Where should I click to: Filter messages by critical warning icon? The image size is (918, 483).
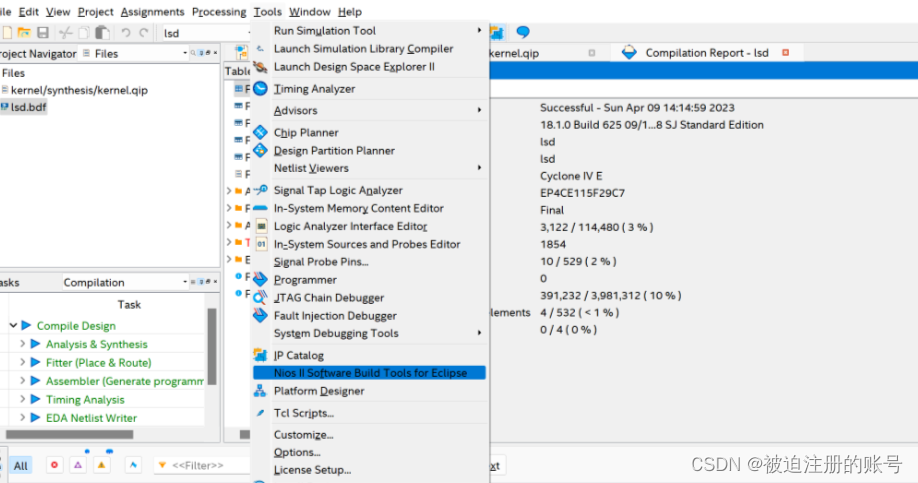pos(78,465)
